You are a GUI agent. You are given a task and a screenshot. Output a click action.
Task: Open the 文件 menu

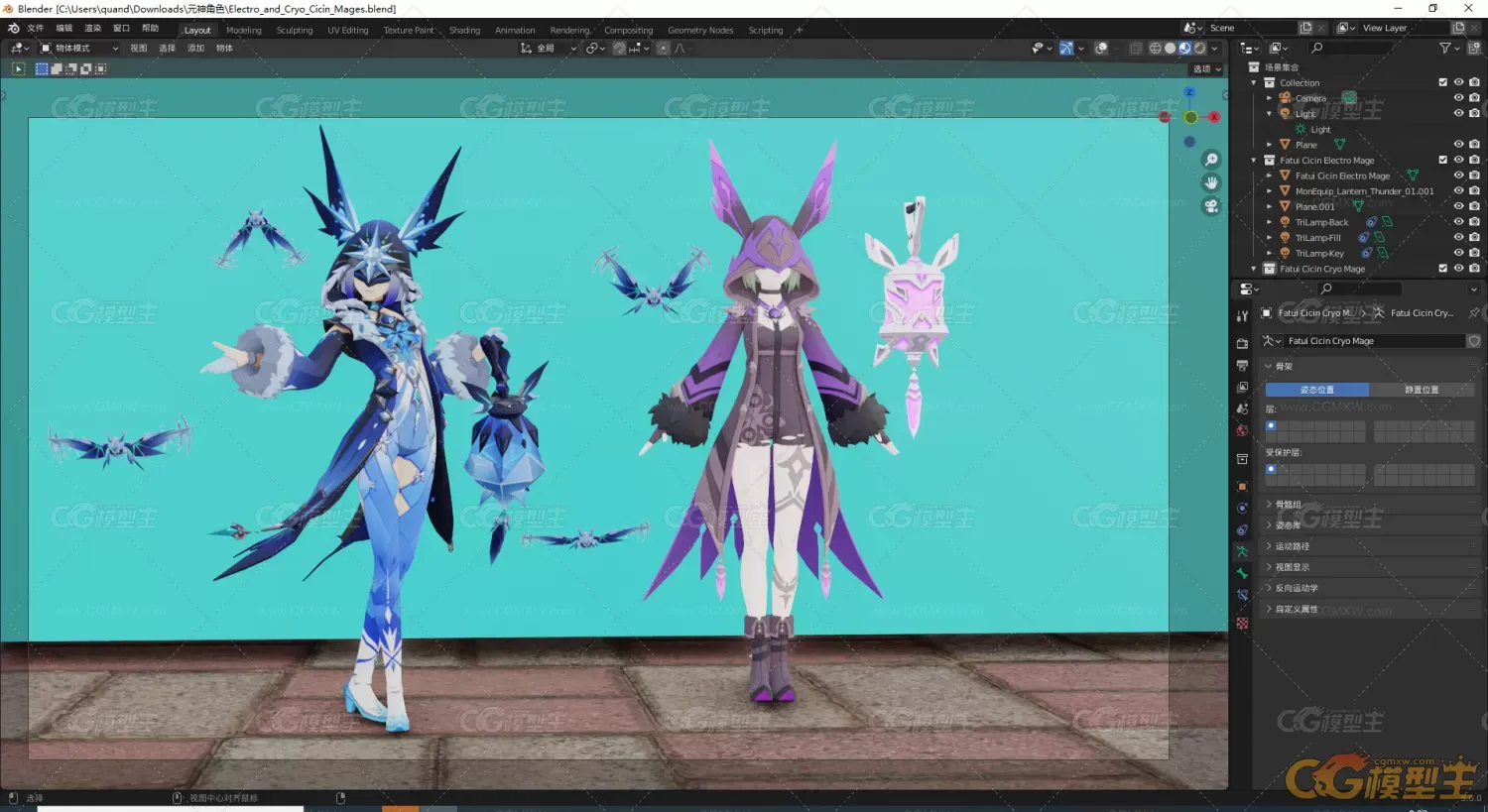[x=36, y=29]
